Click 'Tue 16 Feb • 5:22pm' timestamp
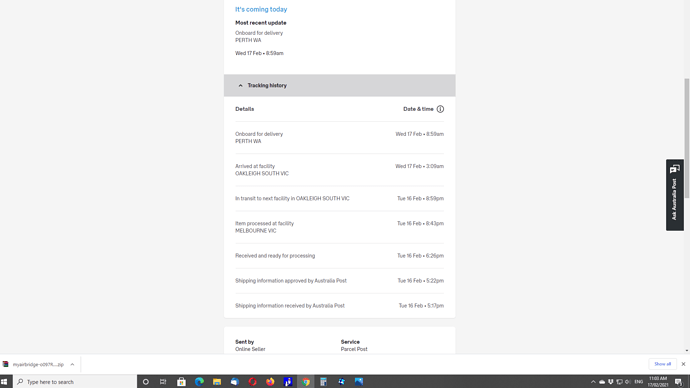The width and height of the screenshot is (690, 388). (421, 281)
